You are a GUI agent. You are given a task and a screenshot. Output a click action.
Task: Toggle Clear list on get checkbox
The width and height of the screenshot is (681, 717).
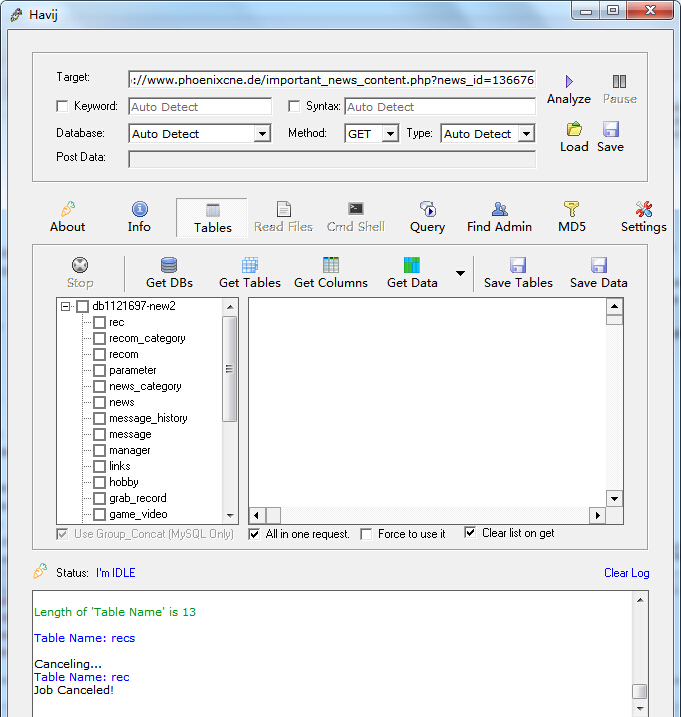470,532
